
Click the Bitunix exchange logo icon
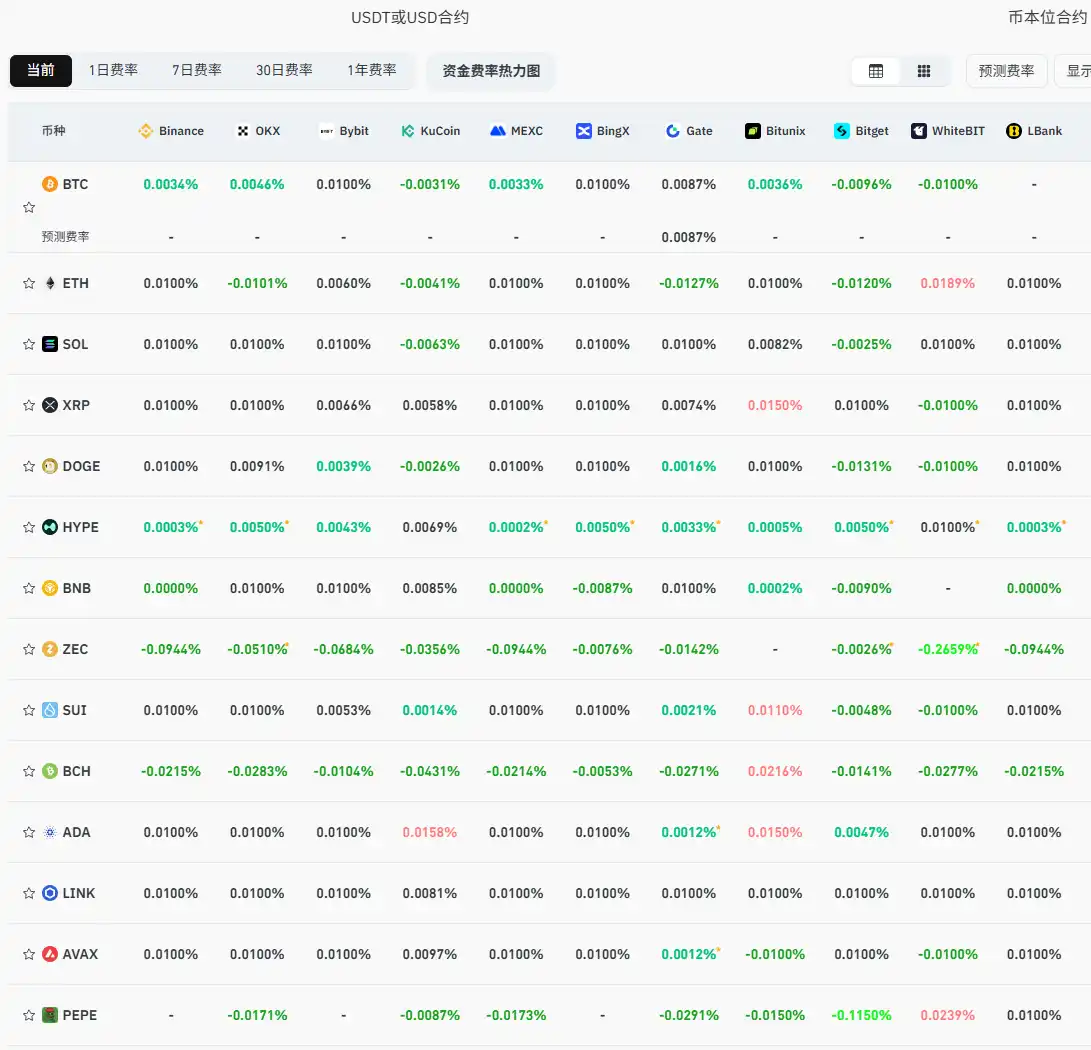[x=753, y=131]
